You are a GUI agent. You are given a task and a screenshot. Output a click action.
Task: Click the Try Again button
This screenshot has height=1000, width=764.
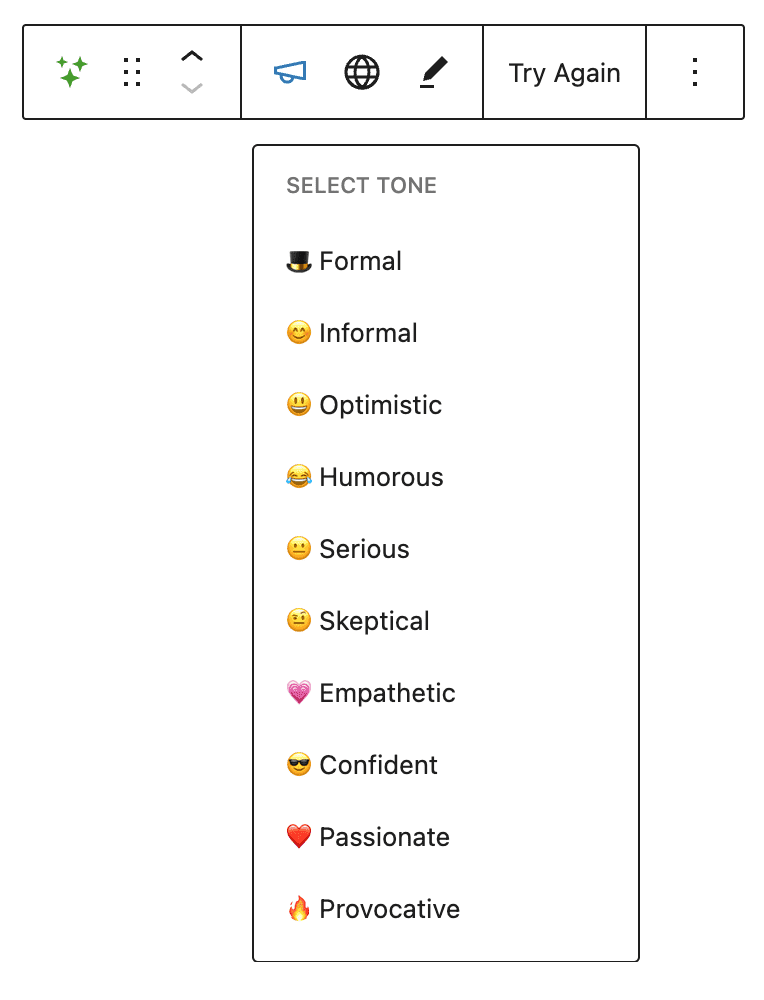pos(564,71)
